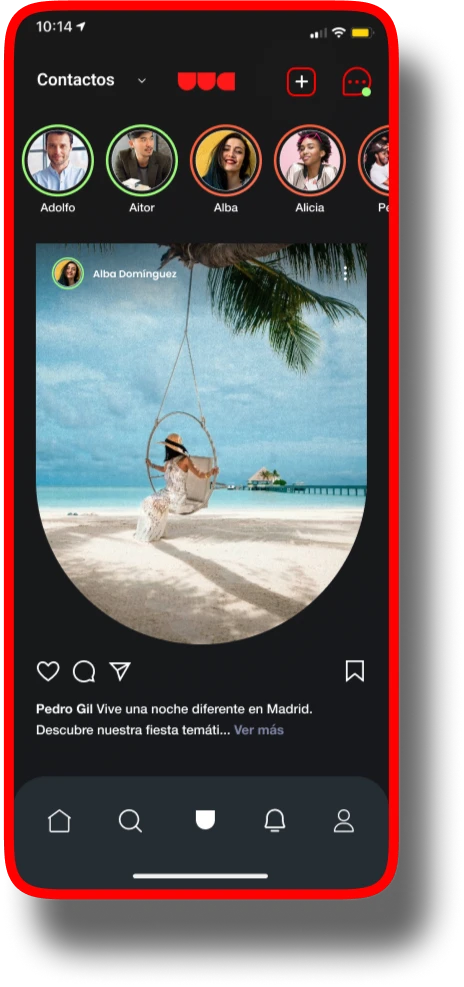Share the post with the paper plane icon
The height and width of the screenshot is (987, 464).
click(x=120, y=671)
